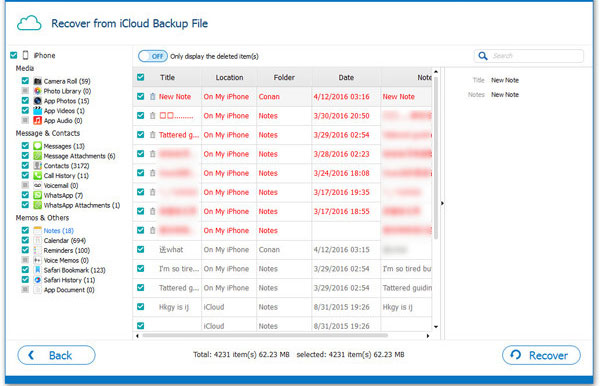Click the Safari History icon

(x=37, y=280)
